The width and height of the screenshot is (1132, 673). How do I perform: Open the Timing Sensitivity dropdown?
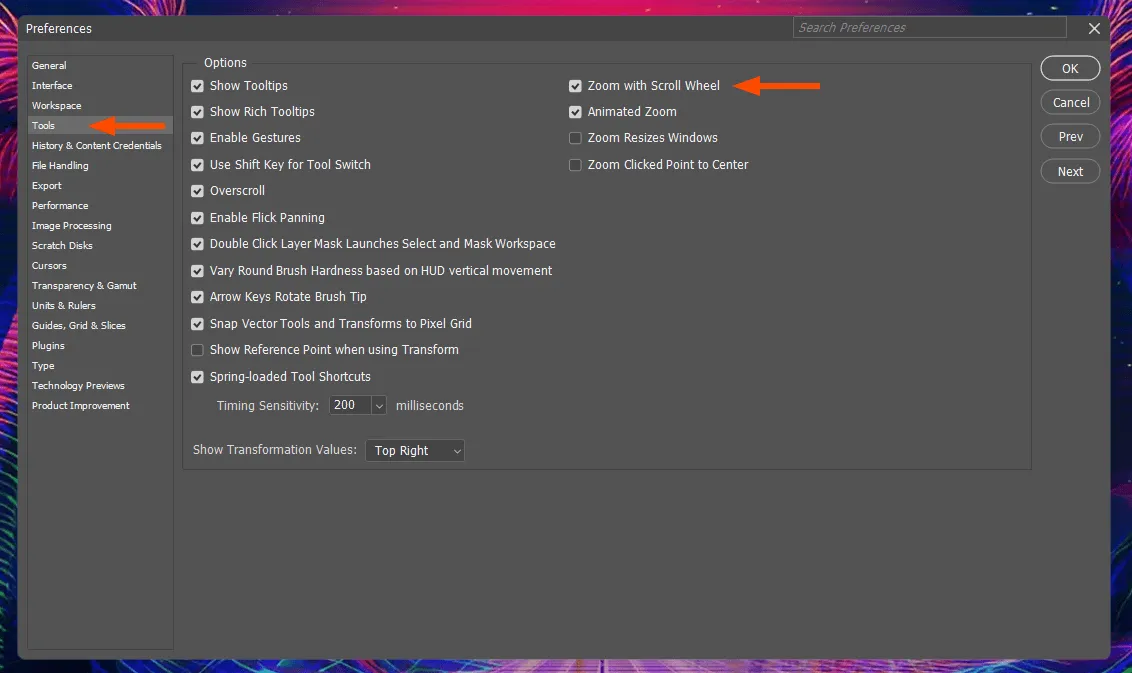coord(379,406)
